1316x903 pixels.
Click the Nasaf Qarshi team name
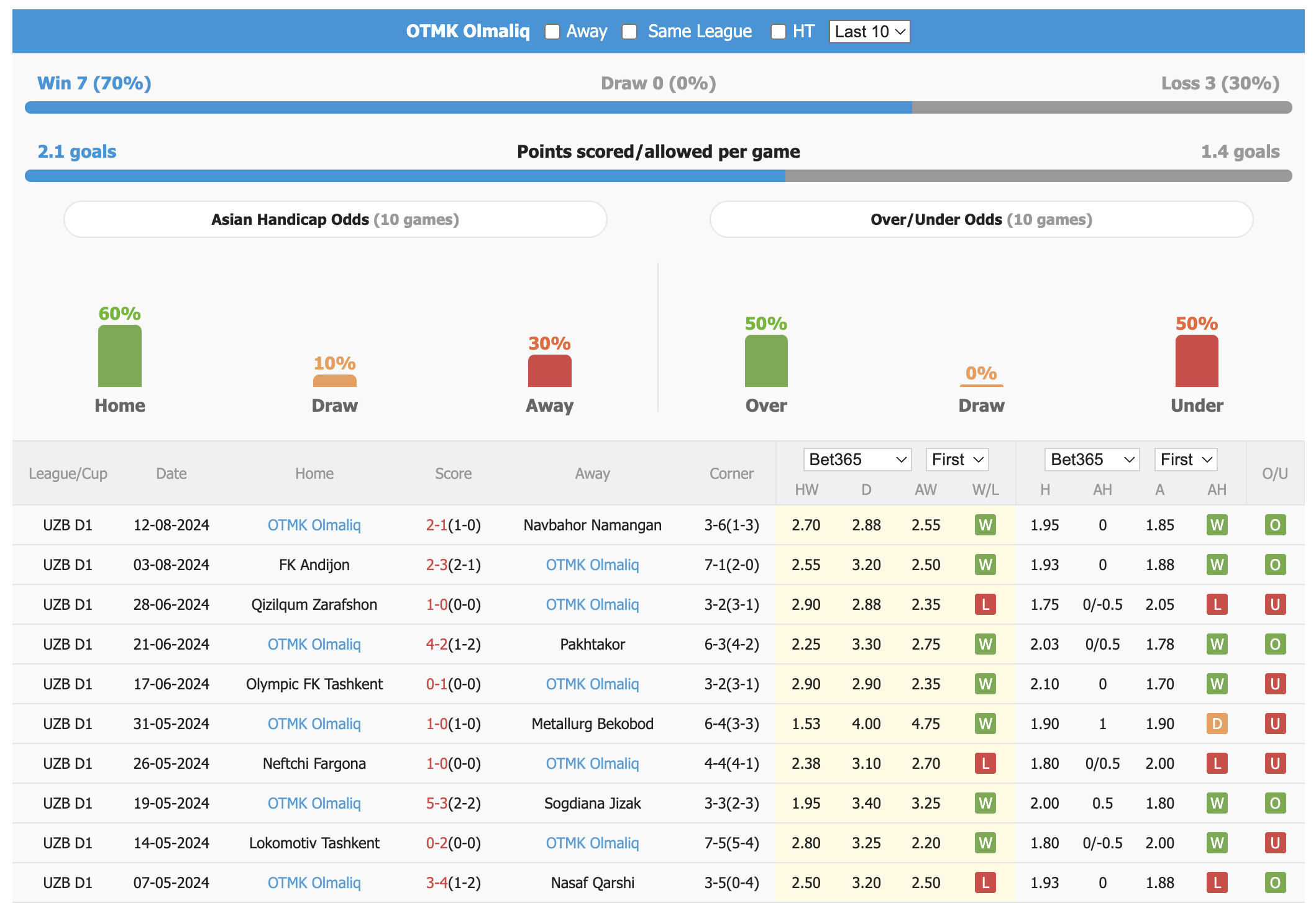tap(592, 883)
